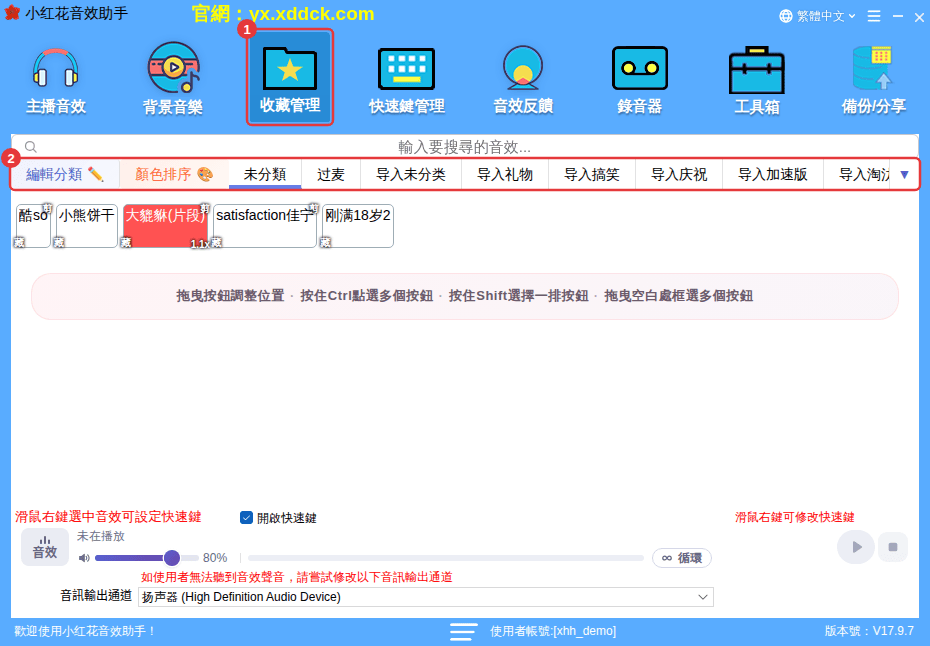Select the 小熊饼干 sound button
Viewport: 930px width, 646px height.
pyautogui.click(x=87, y=225)
